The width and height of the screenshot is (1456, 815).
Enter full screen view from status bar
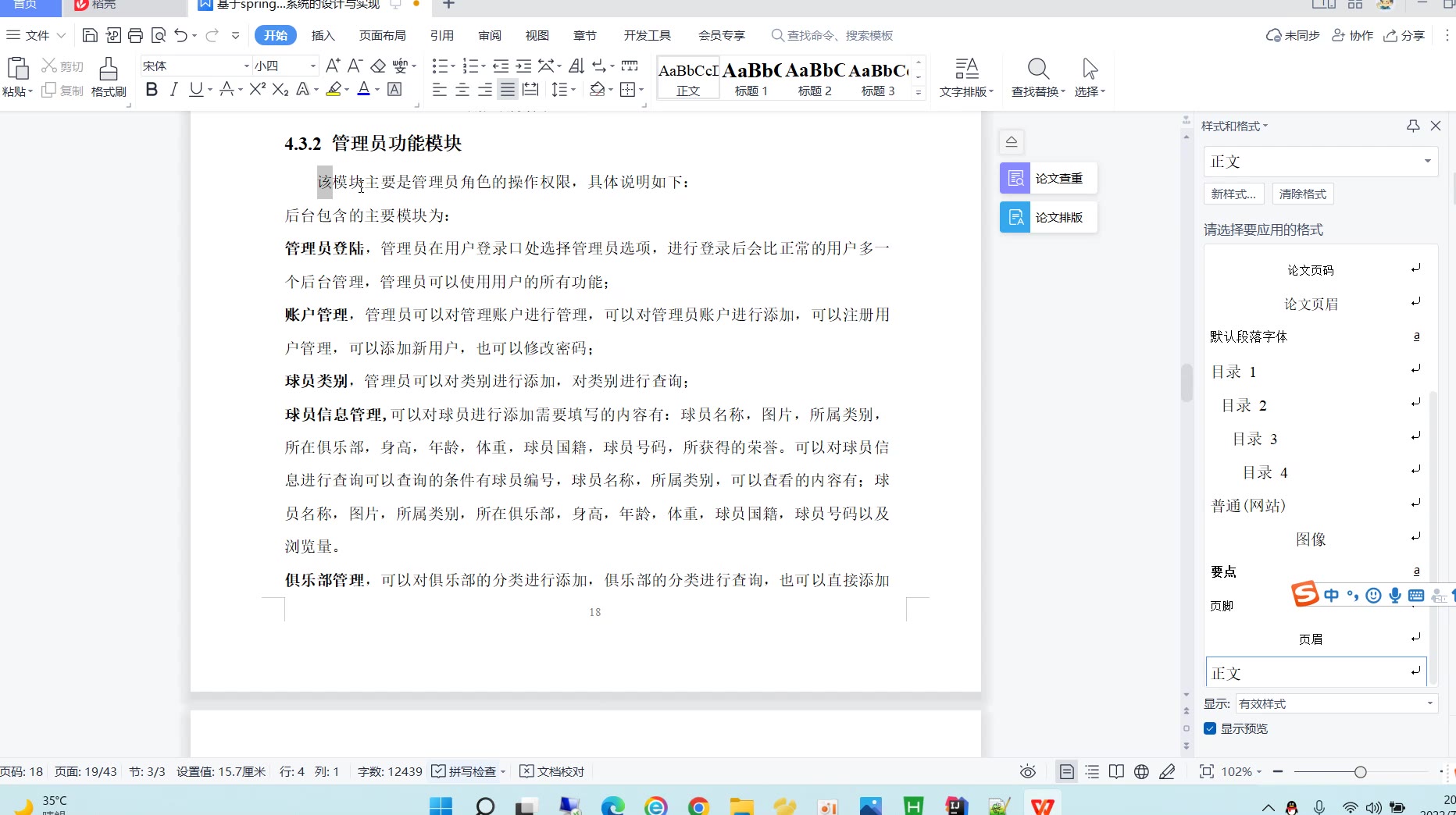(x=1207, y=772)
